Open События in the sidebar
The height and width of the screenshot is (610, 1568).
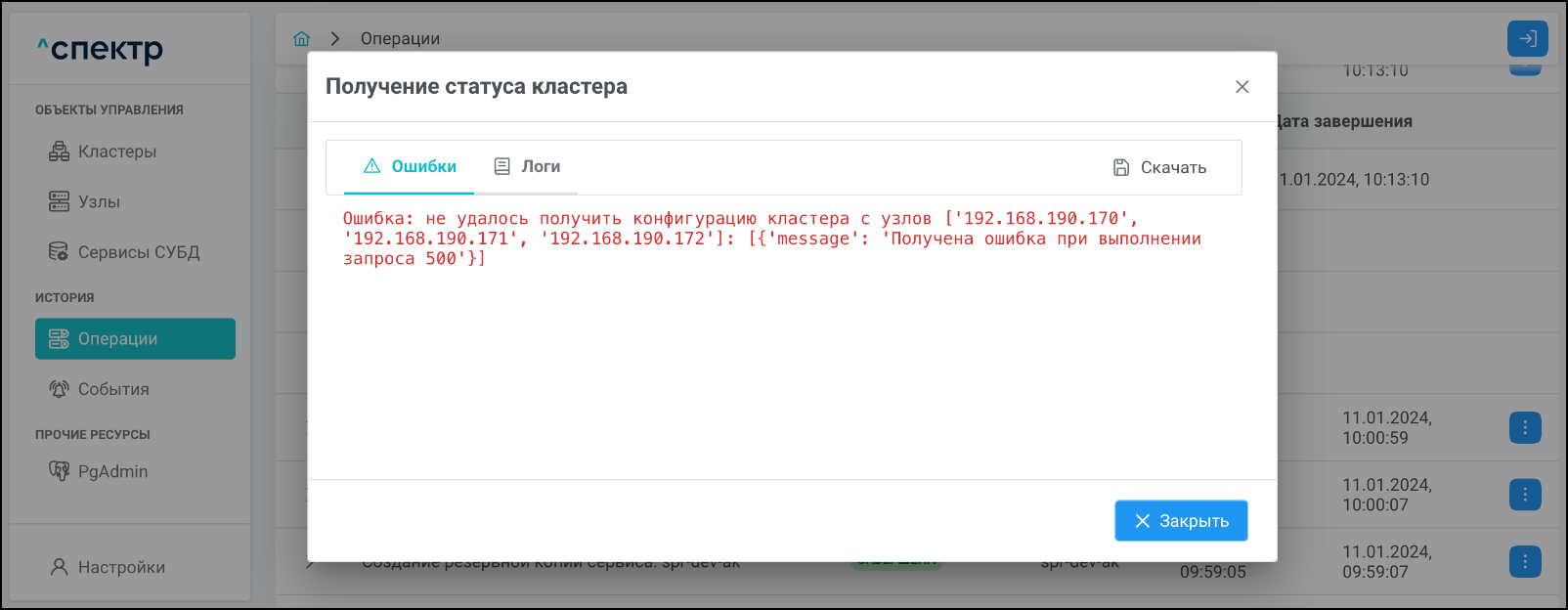click(x=113, y=389)
